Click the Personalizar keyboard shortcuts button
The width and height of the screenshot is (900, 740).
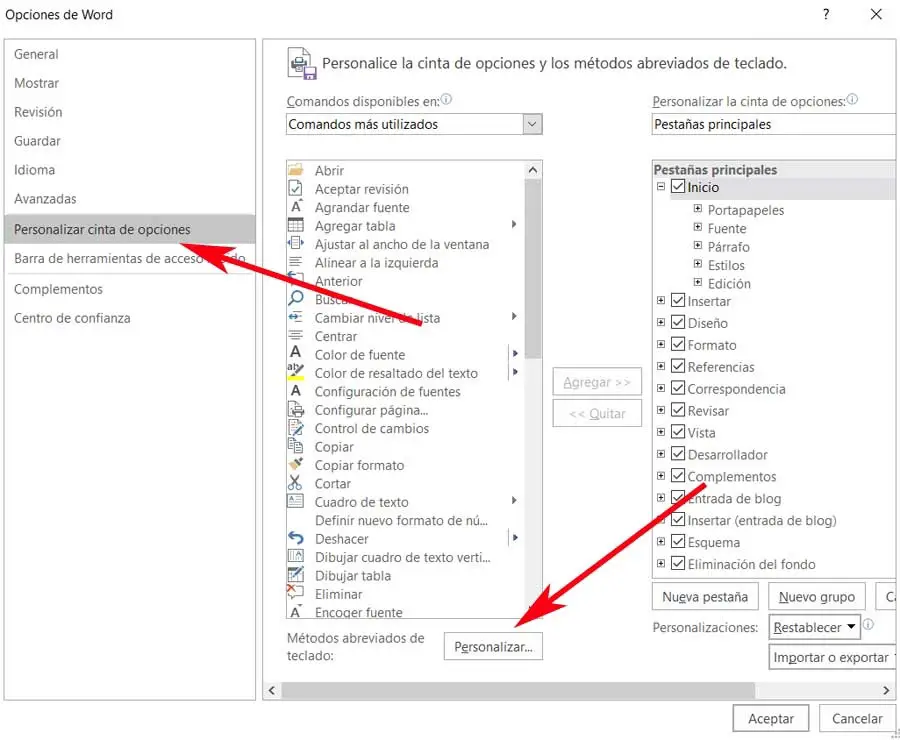[493, 646]
